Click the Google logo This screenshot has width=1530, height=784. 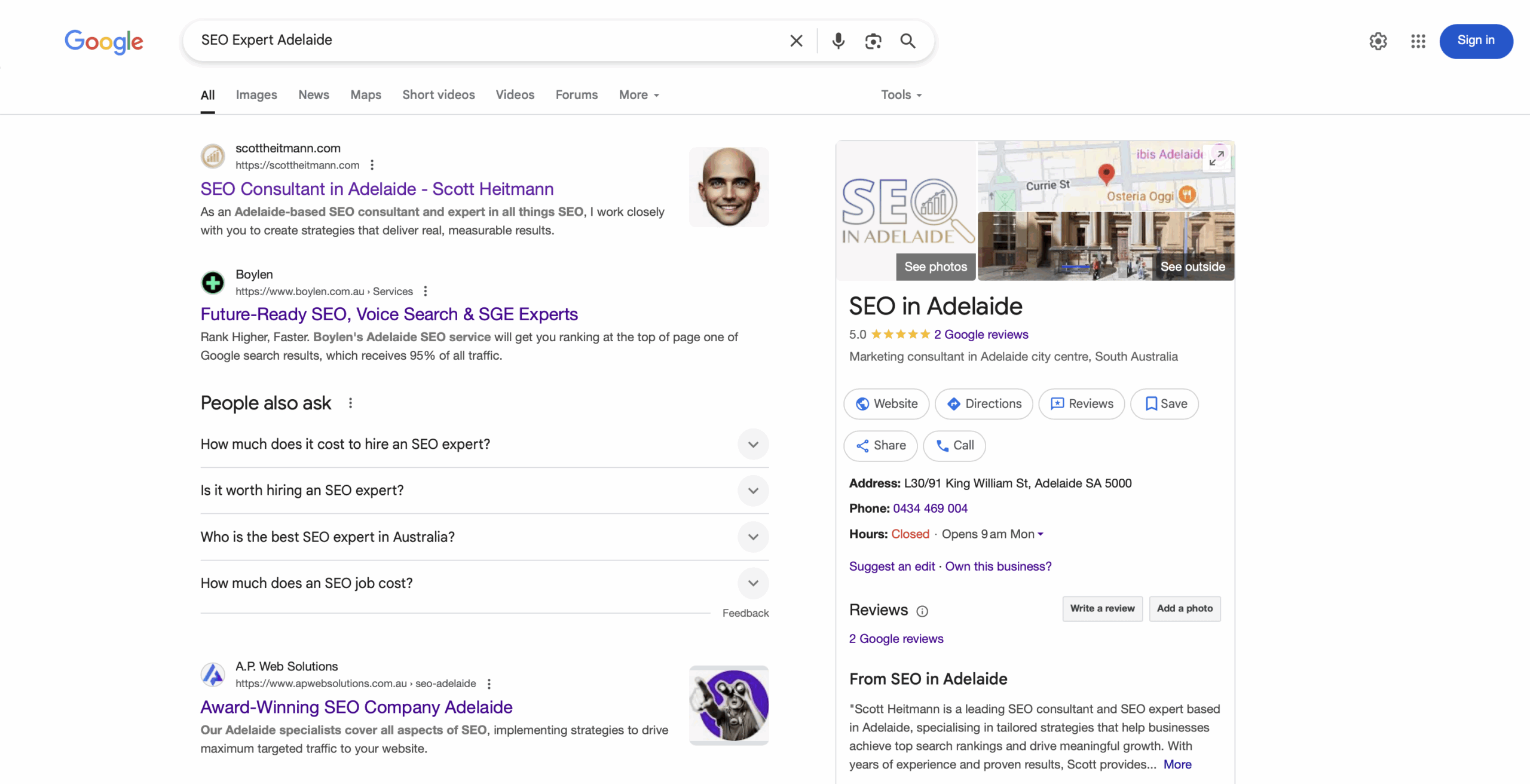pos(104,41)
